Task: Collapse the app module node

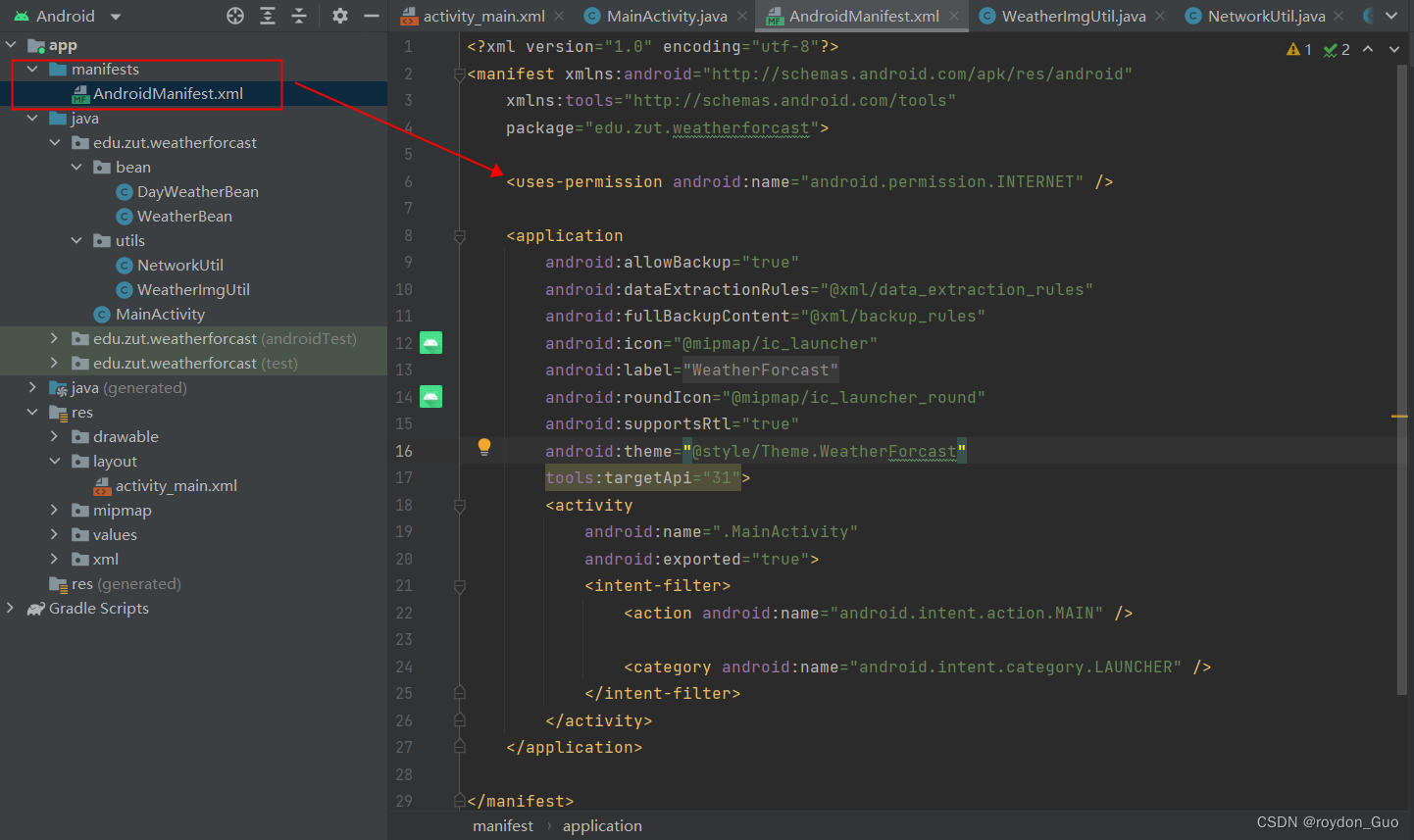Action: tap(11, 45)
